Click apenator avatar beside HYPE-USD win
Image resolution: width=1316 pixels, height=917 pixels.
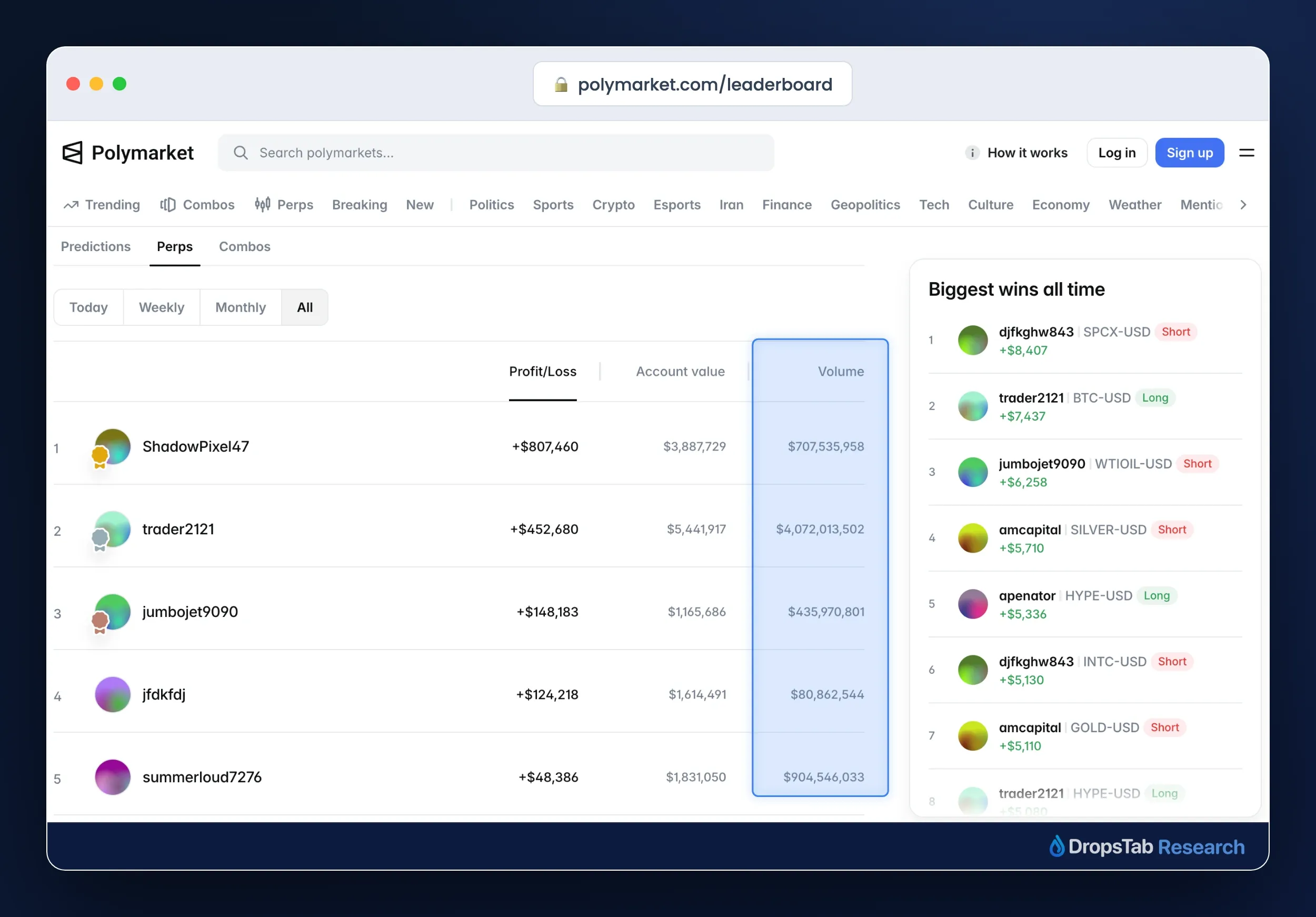click(x=973, y=604)
